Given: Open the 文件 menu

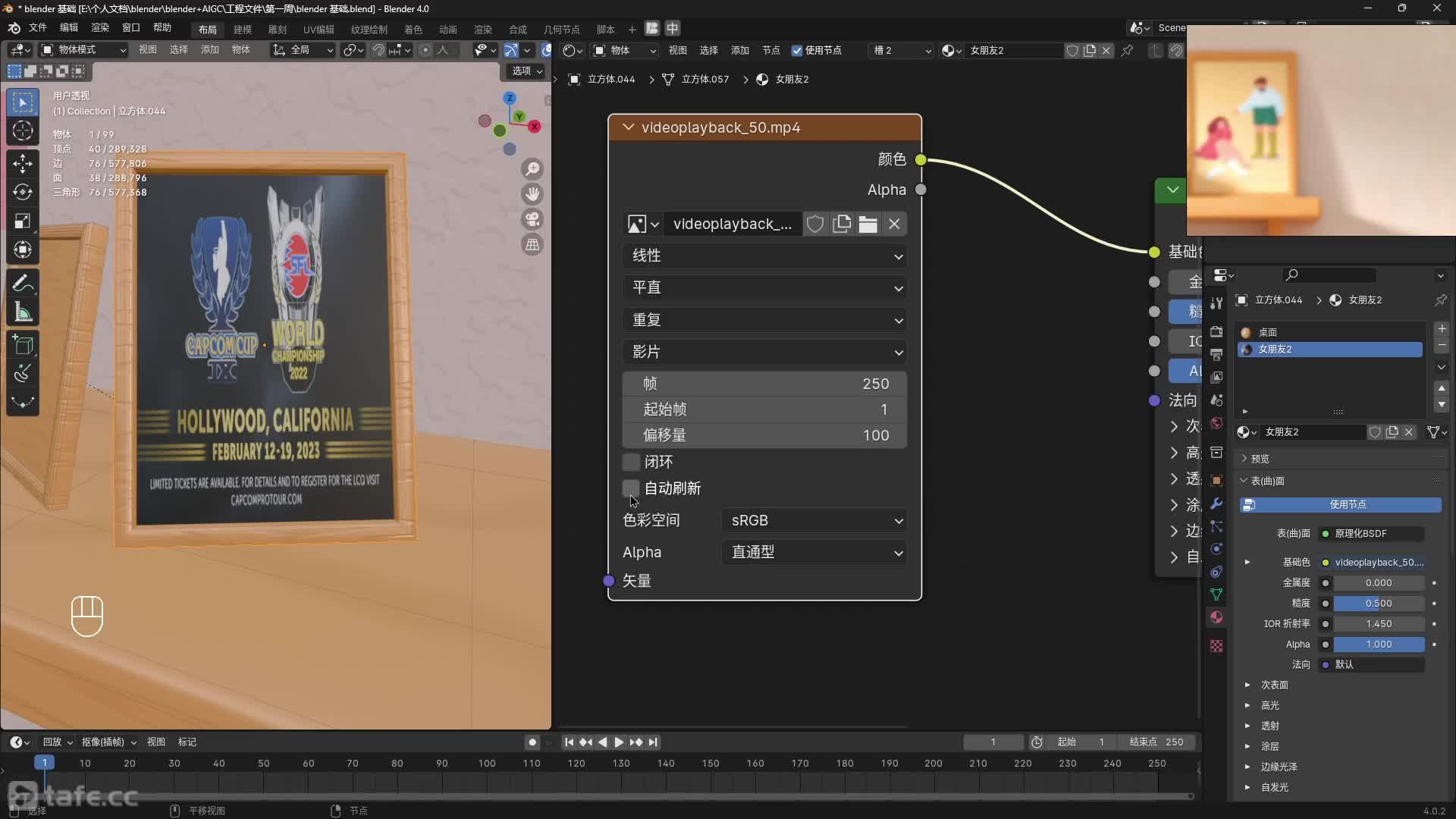Looking at the screenshot, I should tap(38, 27).
